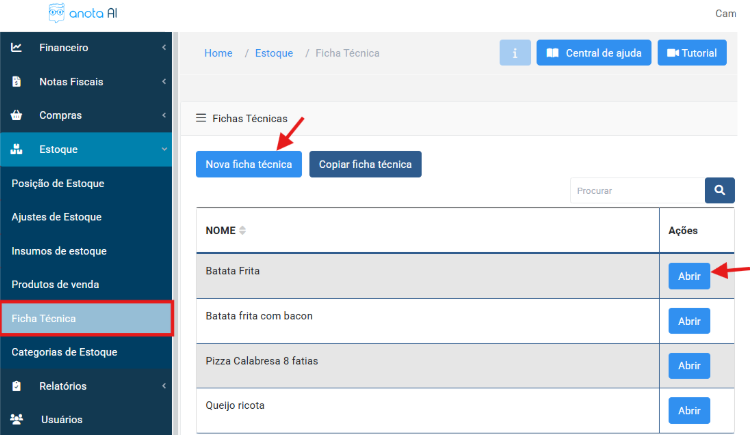The image size is (751, 435).
Task: Expand the Compras submenu arrow
Action: (164, 115)
